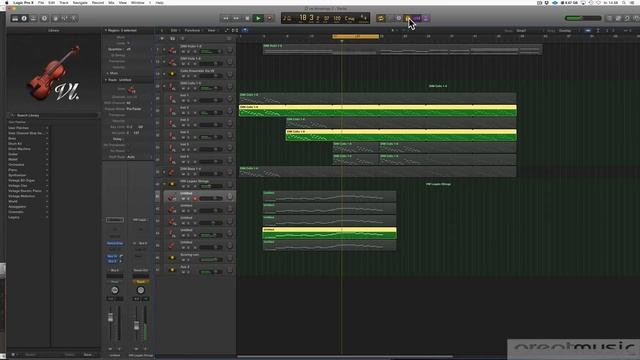This screenshot has height=360, width=640.
Task: Collapse the Region inspector disclosure triangle
Action: coord(106,30)
